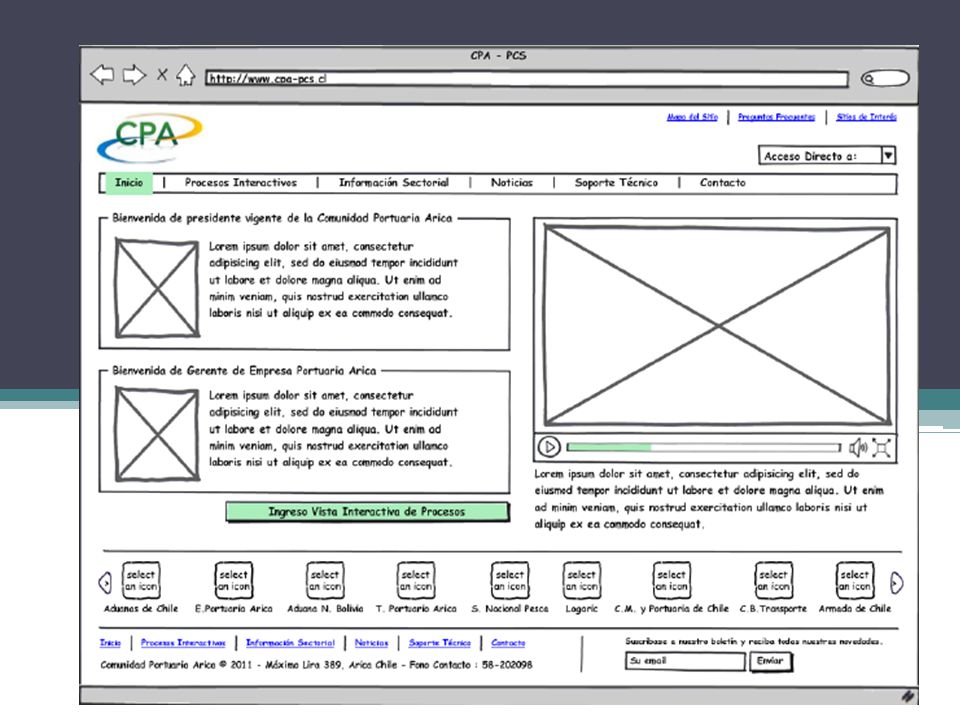Follow the footer Contacto link

(508, 643)
